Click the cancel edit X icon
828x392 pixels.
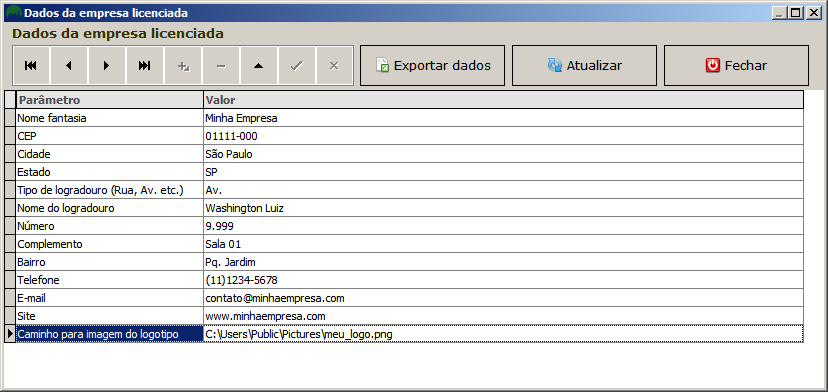click(x=334, y=66)
